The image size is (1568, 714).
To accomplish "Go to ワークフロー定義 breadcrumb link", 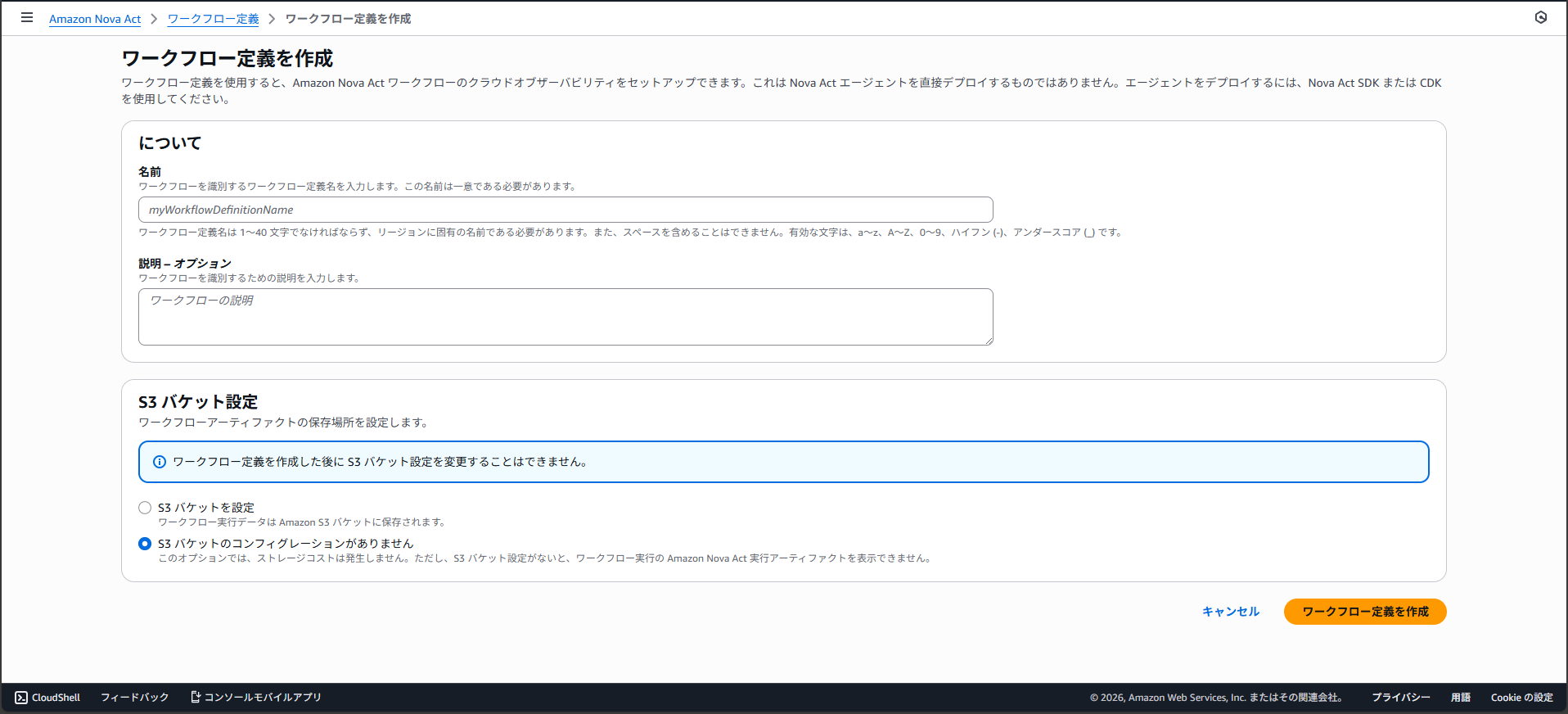I will [214, 19].
